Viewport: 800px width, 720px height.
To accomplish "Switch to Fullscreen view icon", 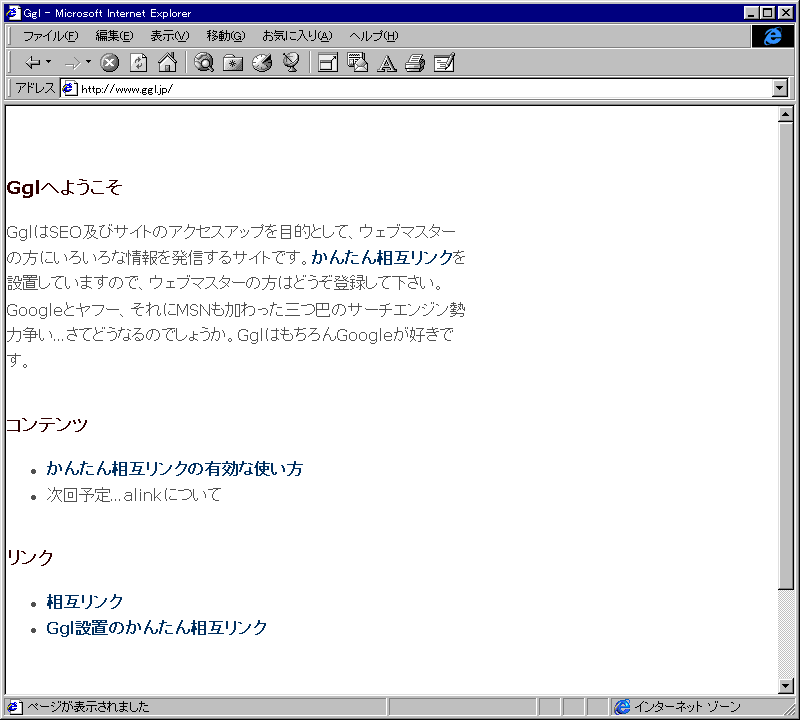I will (328, 63).
